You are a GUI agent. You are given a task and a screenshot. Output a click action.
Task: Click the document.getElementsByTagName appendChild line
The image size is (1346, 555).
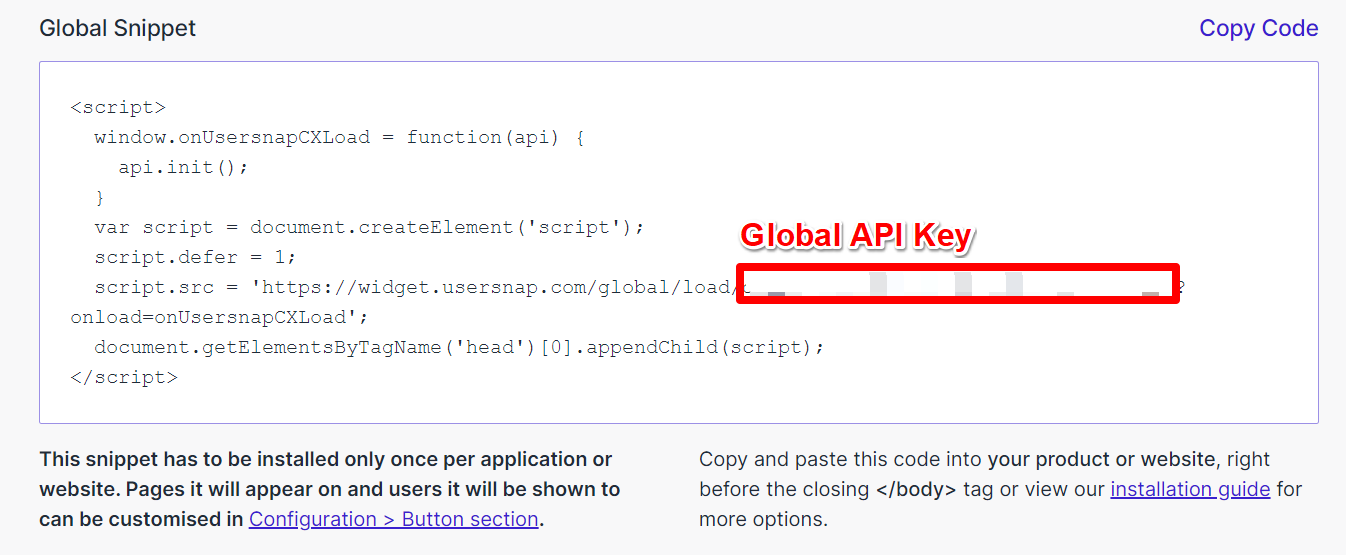(460, 348)
